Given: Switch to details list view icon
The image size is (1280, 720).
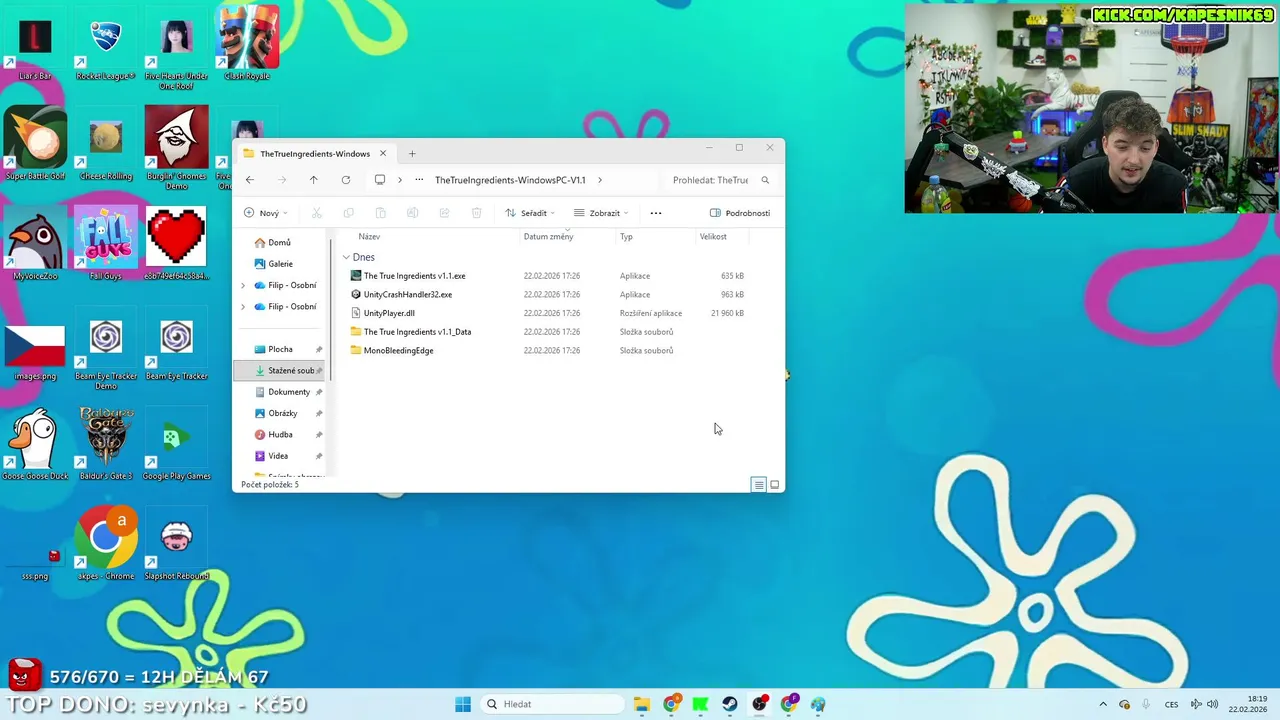Looking at the screenshot, I should pos(759,485).
